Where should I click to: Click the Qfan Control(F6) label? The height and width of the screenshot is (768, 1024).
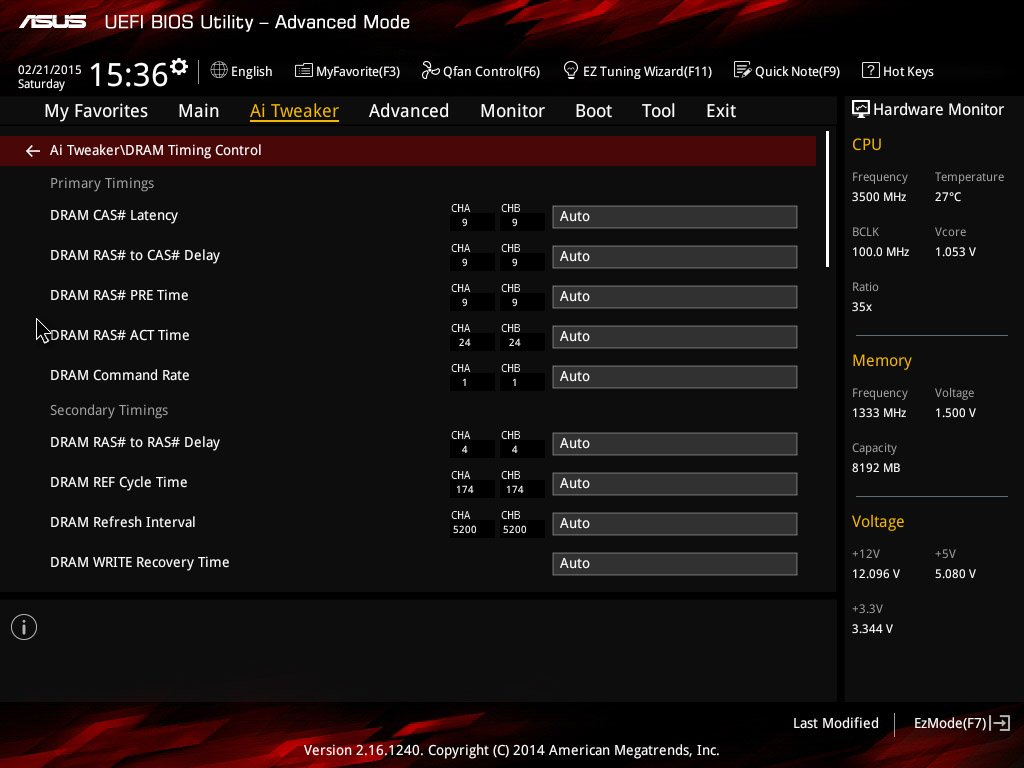pos(491,71)
